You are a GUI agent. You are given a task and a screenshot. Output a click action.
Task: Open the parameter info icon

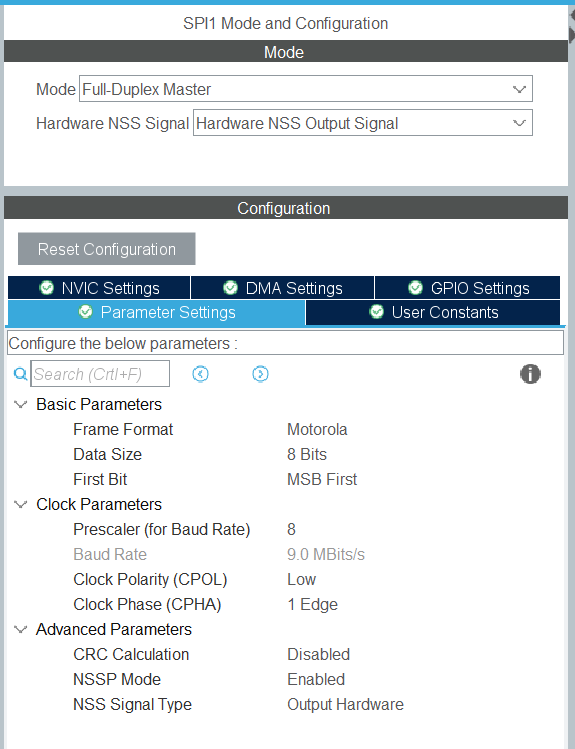click(x=530, y=374)
